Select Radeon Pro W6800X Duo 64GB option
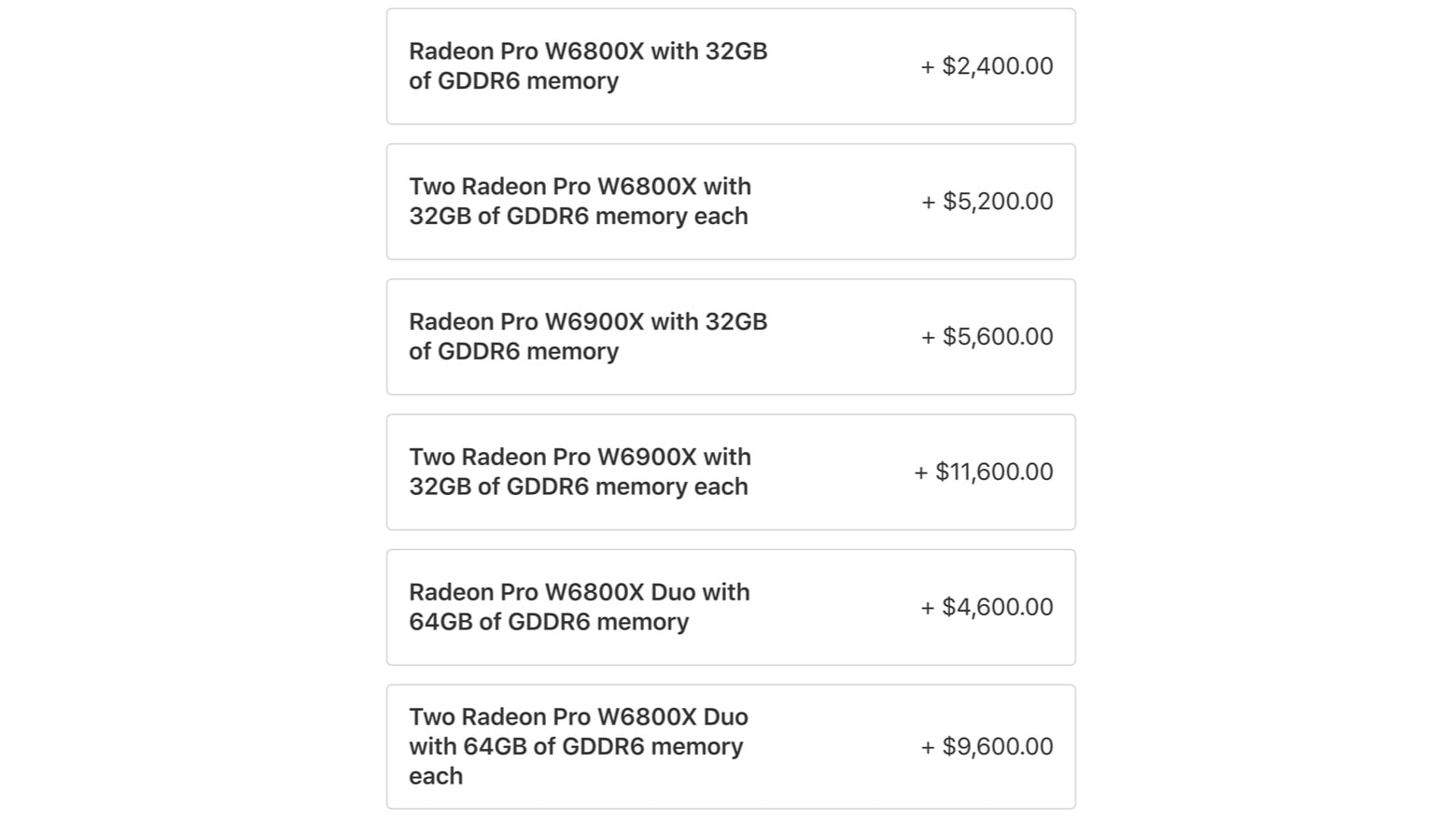The image size is (1456, 819). (731, 607)
